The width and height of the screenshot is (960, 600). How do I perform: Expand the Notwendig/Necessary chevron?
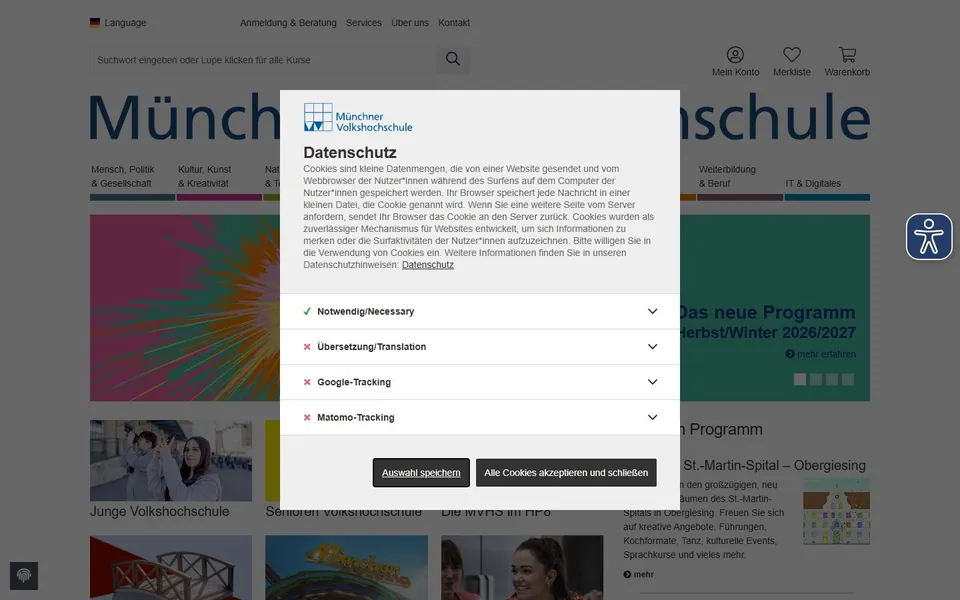(x=653, y=311)
